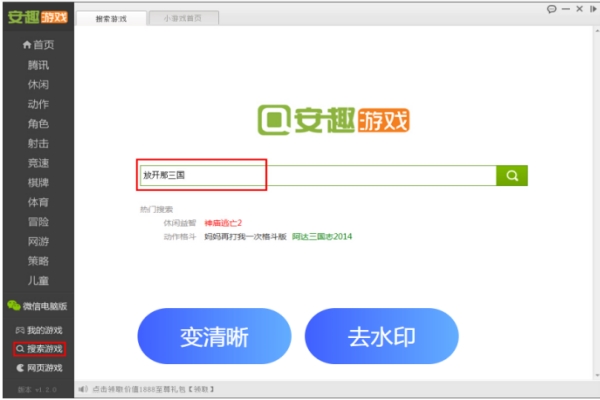
Task: Open hot search 神庙逃亡2
Action: point(223,223)
